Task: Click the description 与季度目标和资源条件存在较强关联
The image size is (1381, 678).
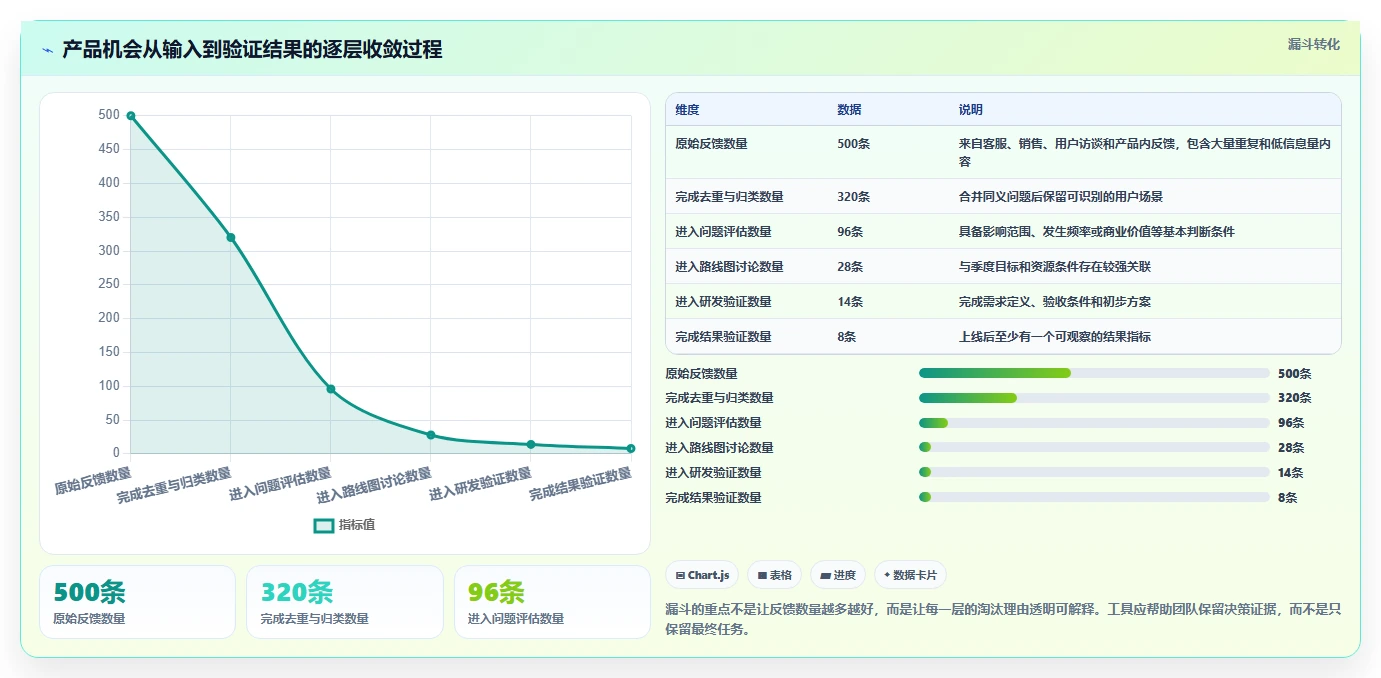Action: [x=1055, y=267]
